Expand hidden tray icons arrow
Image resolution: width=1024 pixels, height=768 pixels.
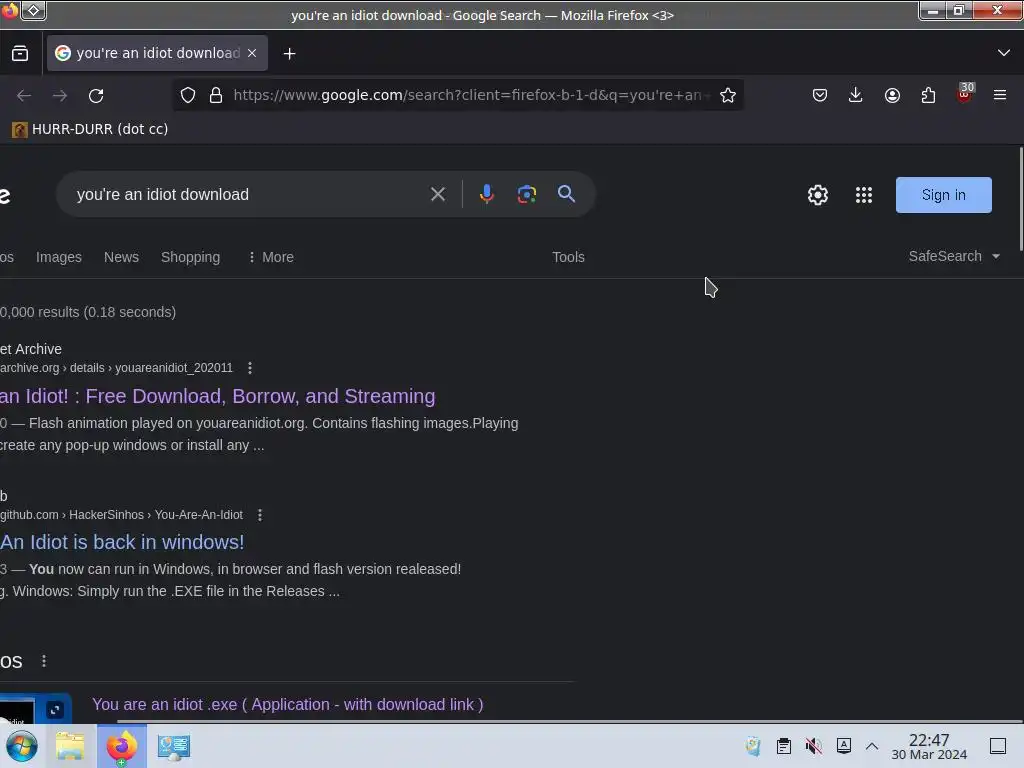[x=872, y=746]
